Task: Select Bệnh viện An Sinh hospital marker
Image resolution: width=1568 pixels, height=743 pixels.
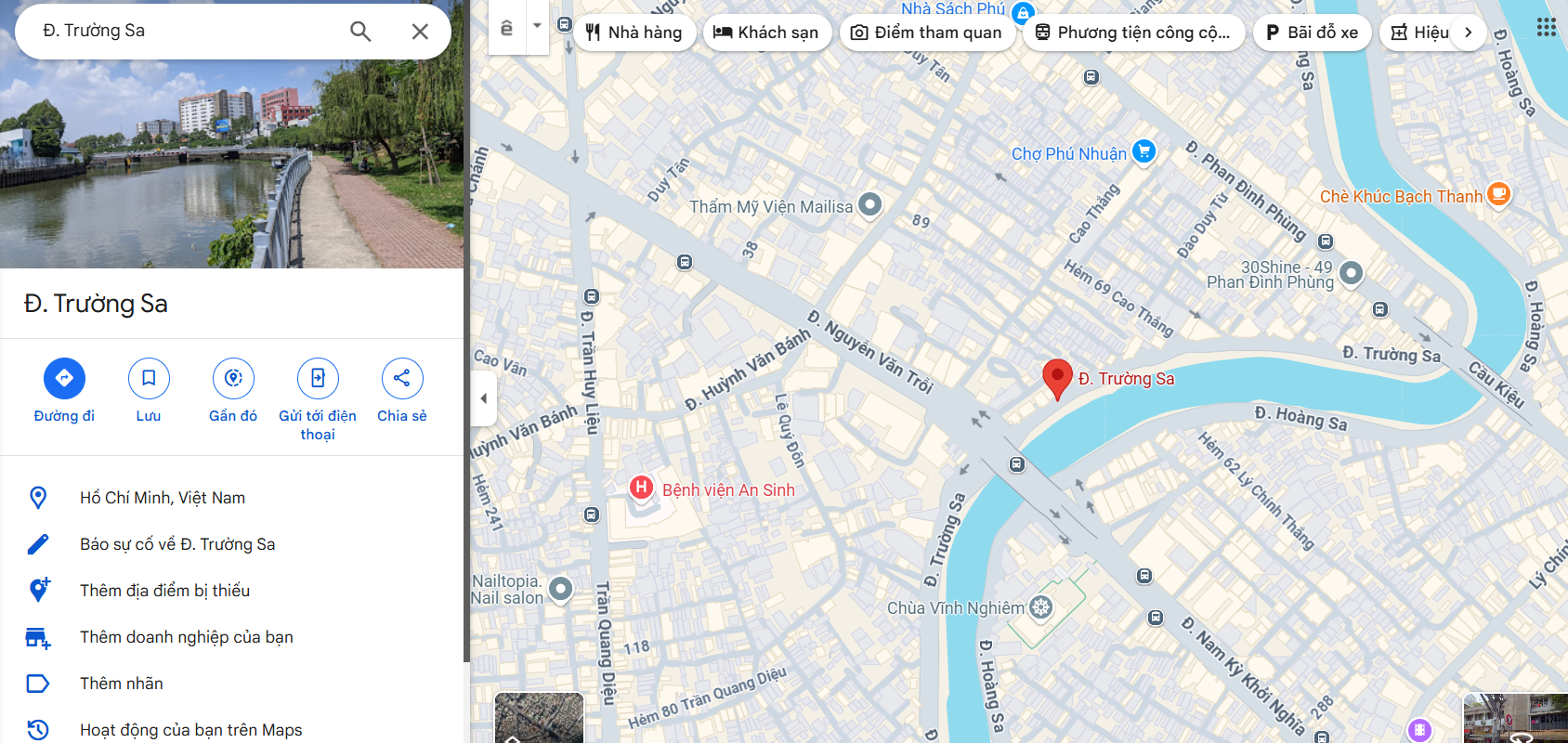Action: click(641, 487)
